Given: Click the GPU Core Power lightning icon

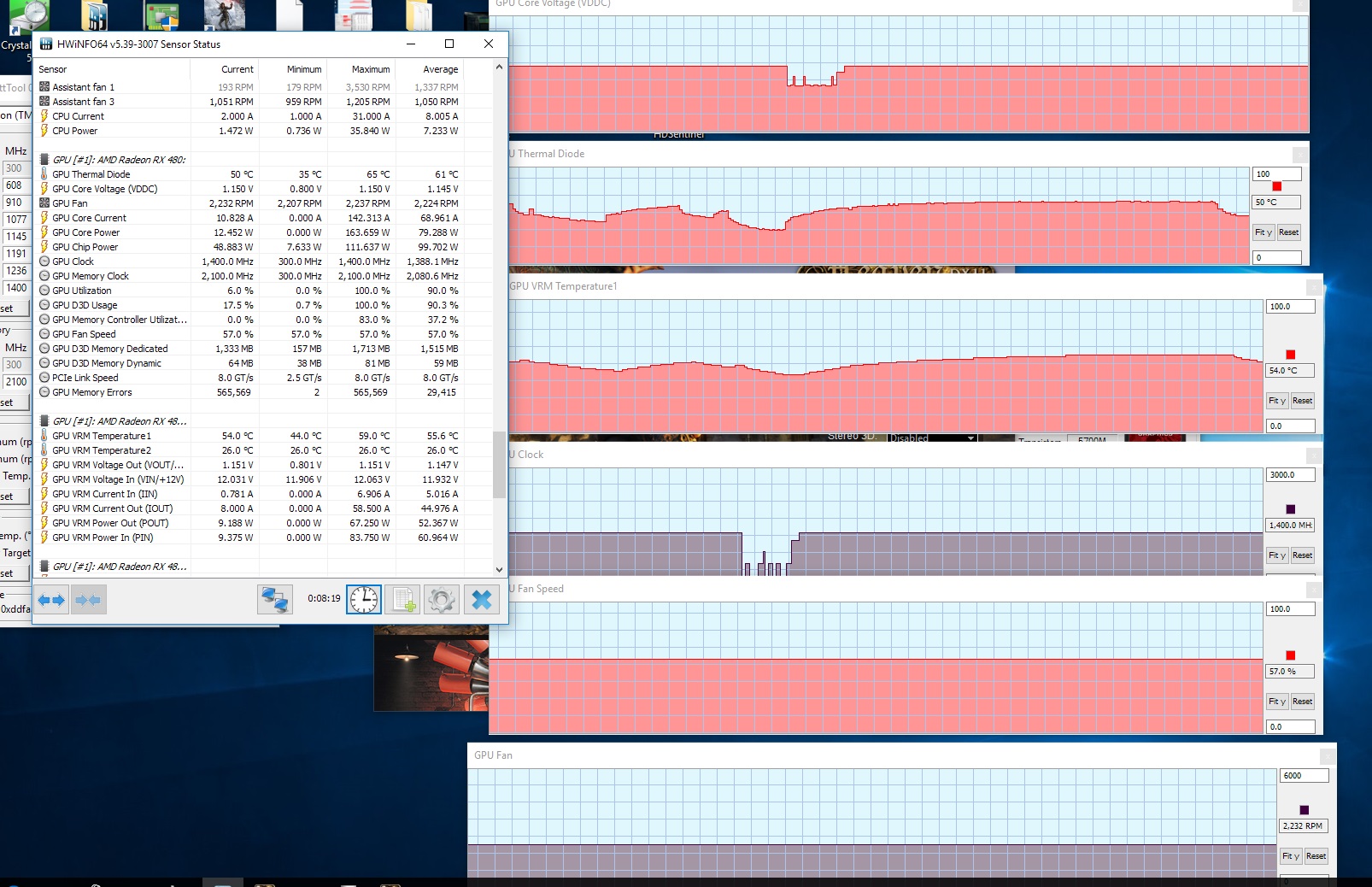Looking at the screenshot, I should click(x=44, y=232).
